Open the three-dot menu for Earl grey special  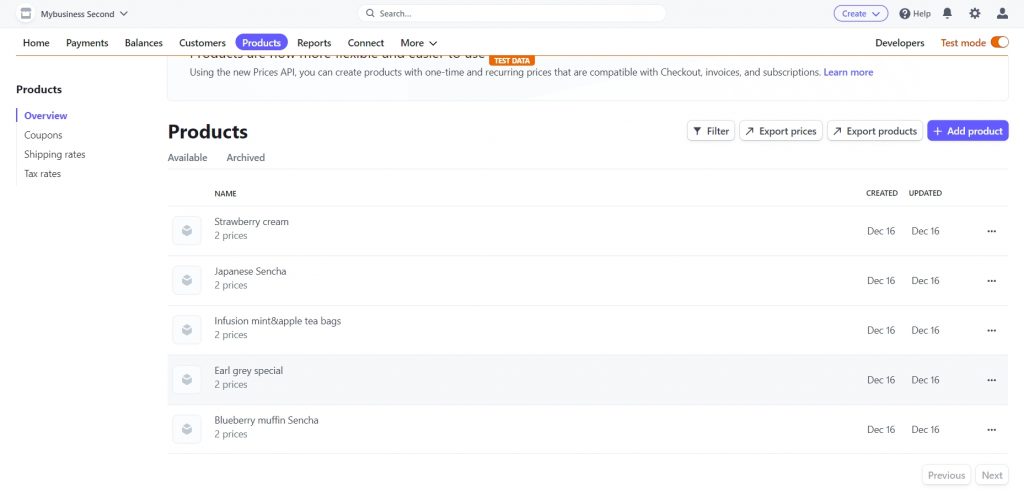[991, 380]
